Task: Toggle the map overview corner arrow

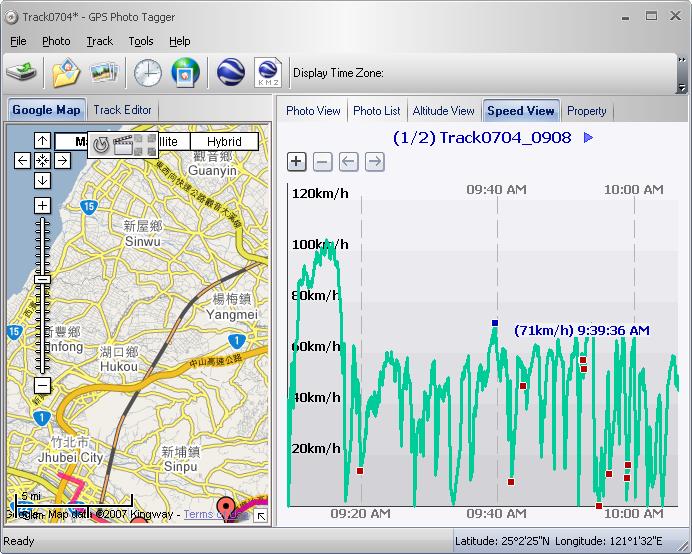Action: point(261,516)
